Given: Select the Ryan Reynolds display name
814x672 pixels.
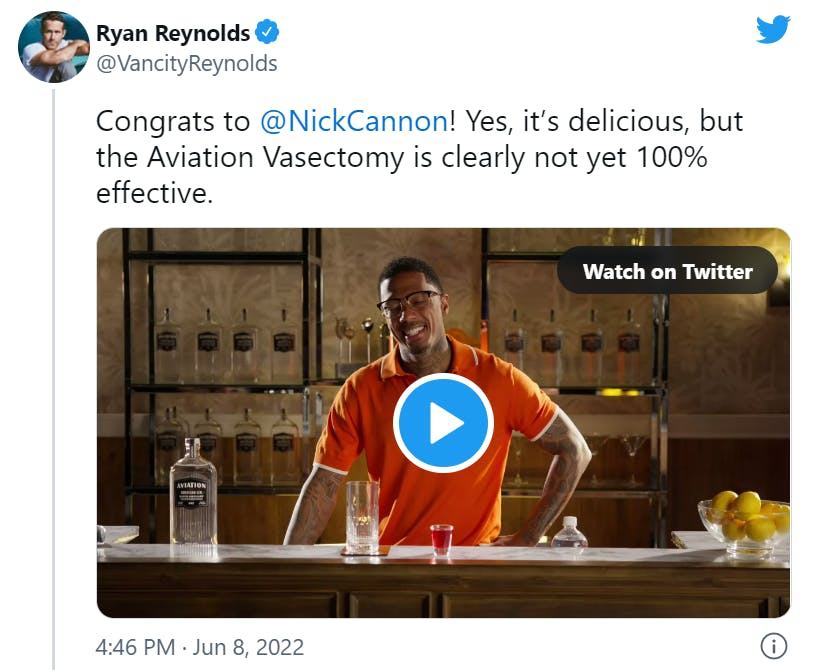Looking at the screenshot, I should point(174,32).
